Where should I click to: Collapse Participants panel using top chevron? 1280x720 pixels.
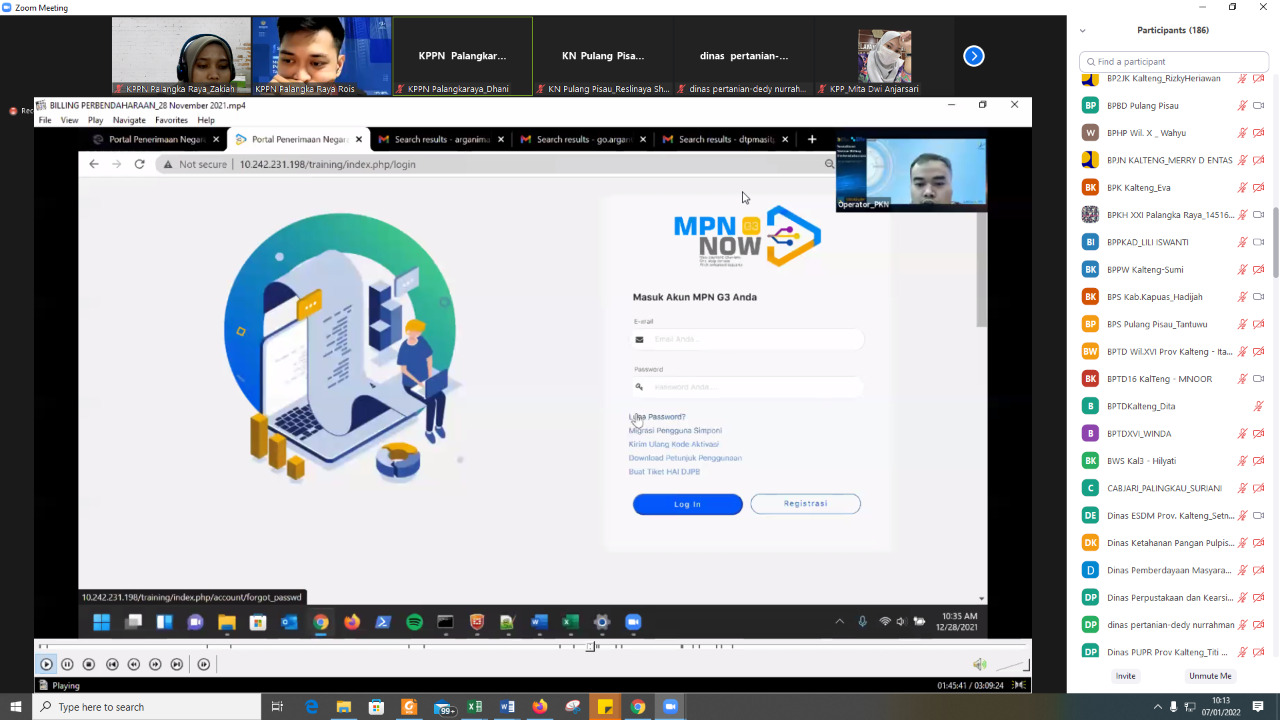(x=1082, y=31)
